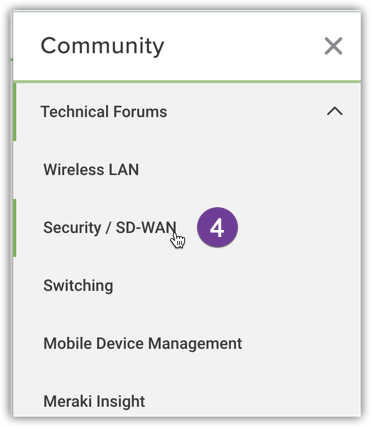Click the step 4 callout circle
371x427 pixels.
point(217,227)
